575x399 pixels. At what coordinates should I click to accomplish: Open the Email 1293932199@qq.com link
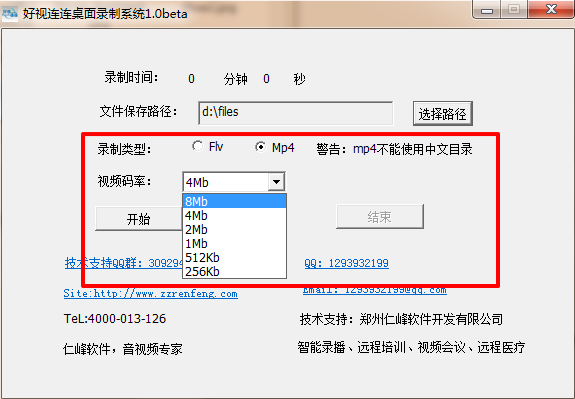[375, 290]
